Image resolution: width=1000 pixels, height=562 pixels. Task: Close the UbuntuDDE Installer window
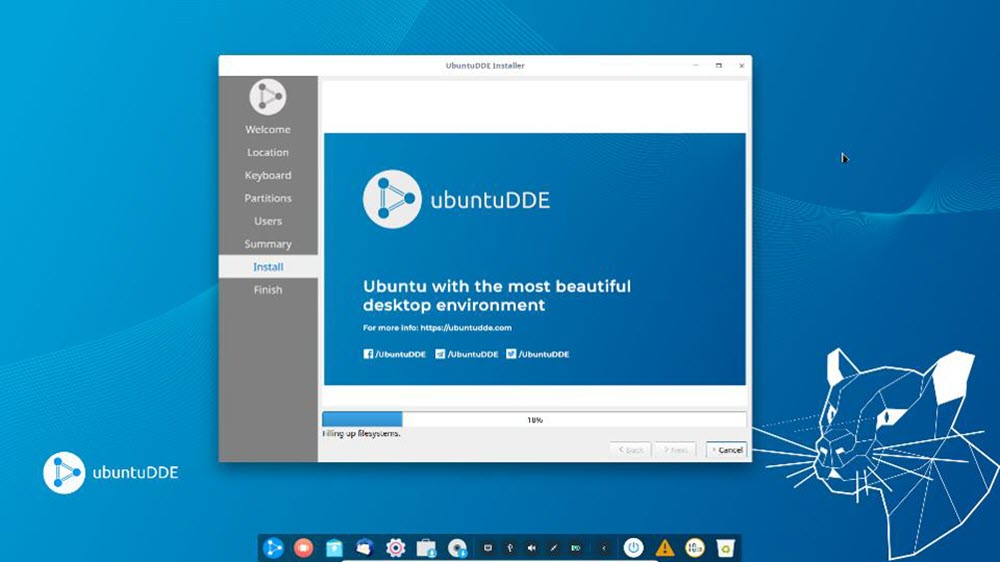pyautogui.click(x=741, y=66)
